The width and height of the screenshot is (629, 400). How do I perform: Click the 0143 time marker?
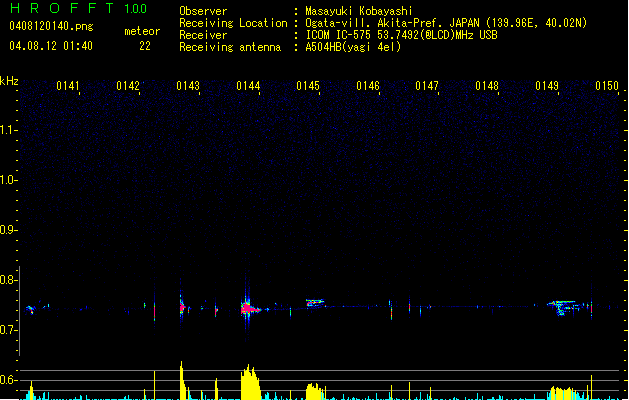[188, 86]
